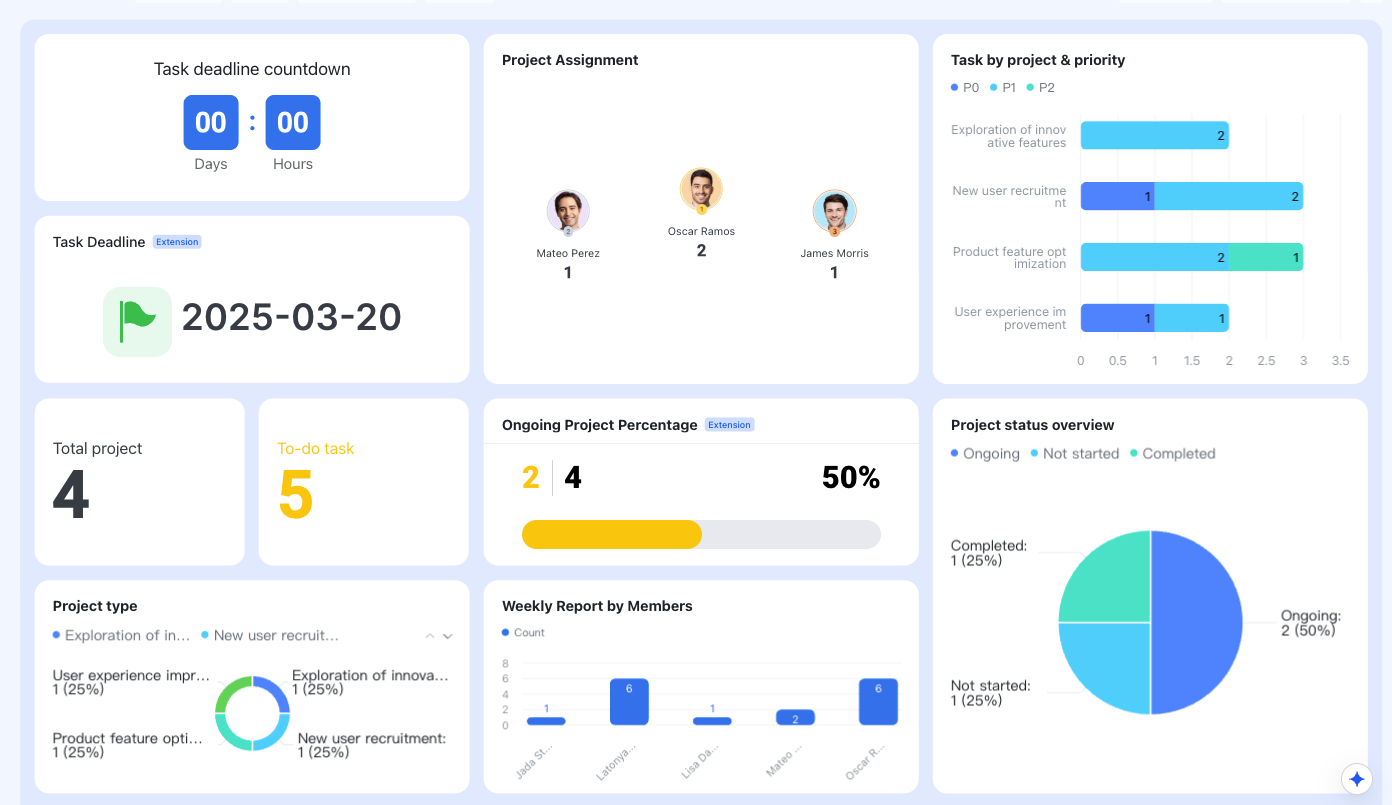The width and height of the screenshot is (1392, 805).
Task: Toggle the P2 legend series
Action: 1041,88
